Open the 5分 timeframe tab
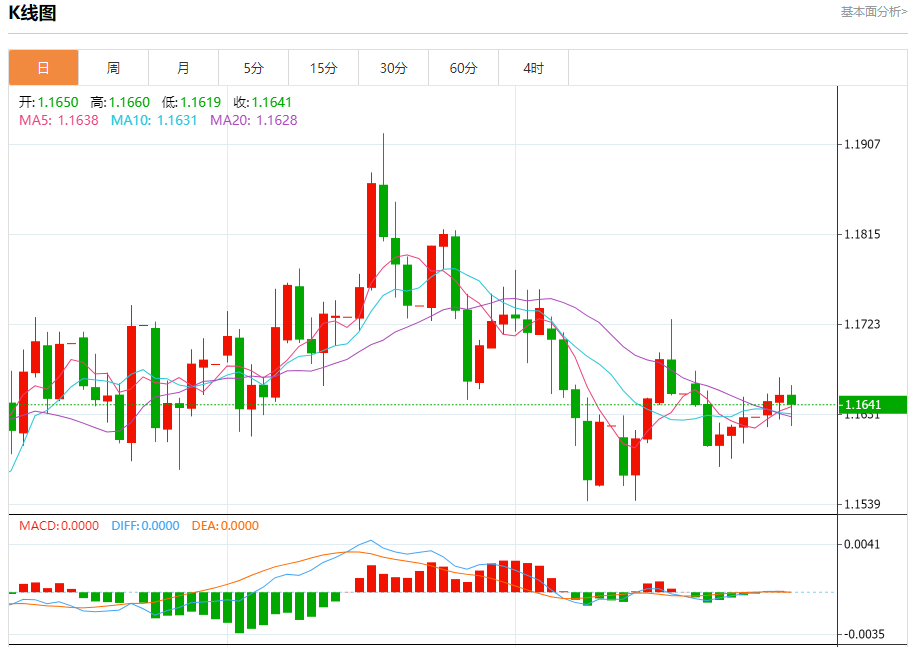The width and height of the screenshot is (914, 647). 253,68
